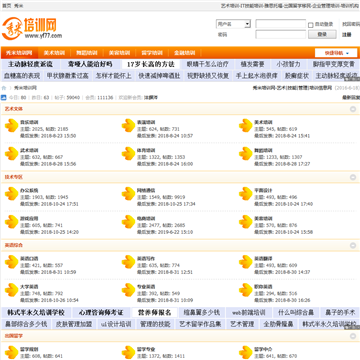
Task: Open the ui设计培训 link
Action: (x=116, y=324)
